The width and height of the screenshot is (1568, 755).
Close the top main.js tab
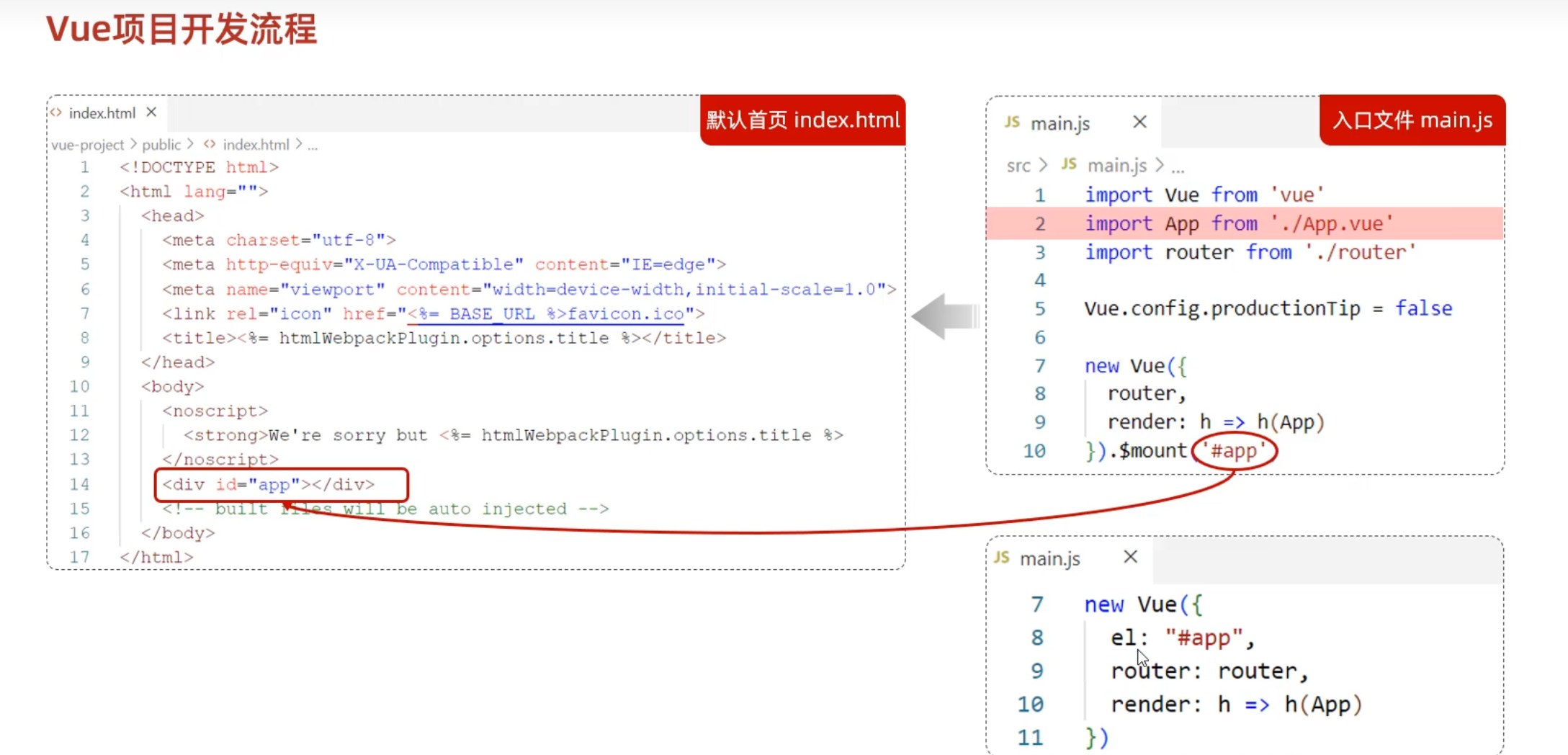point(1139,122)
